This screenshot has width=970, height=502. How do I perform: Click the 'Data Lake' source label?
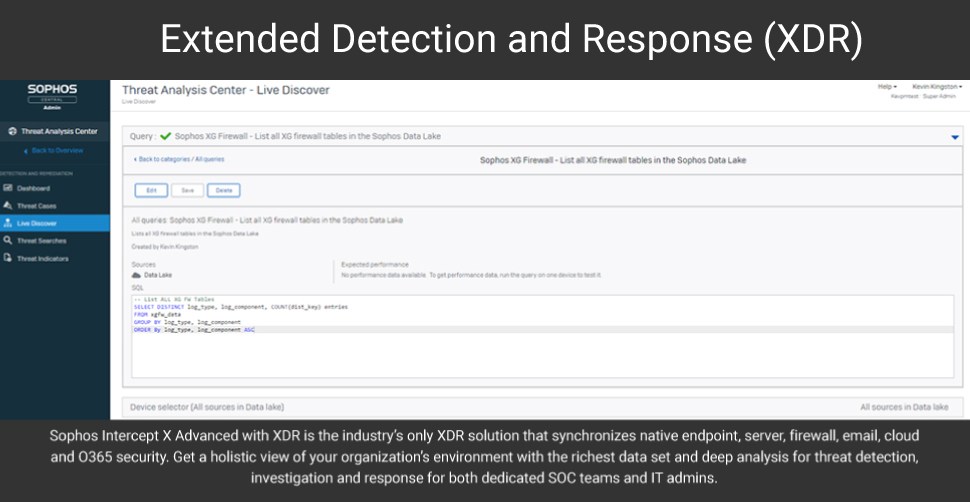[158, 275]
